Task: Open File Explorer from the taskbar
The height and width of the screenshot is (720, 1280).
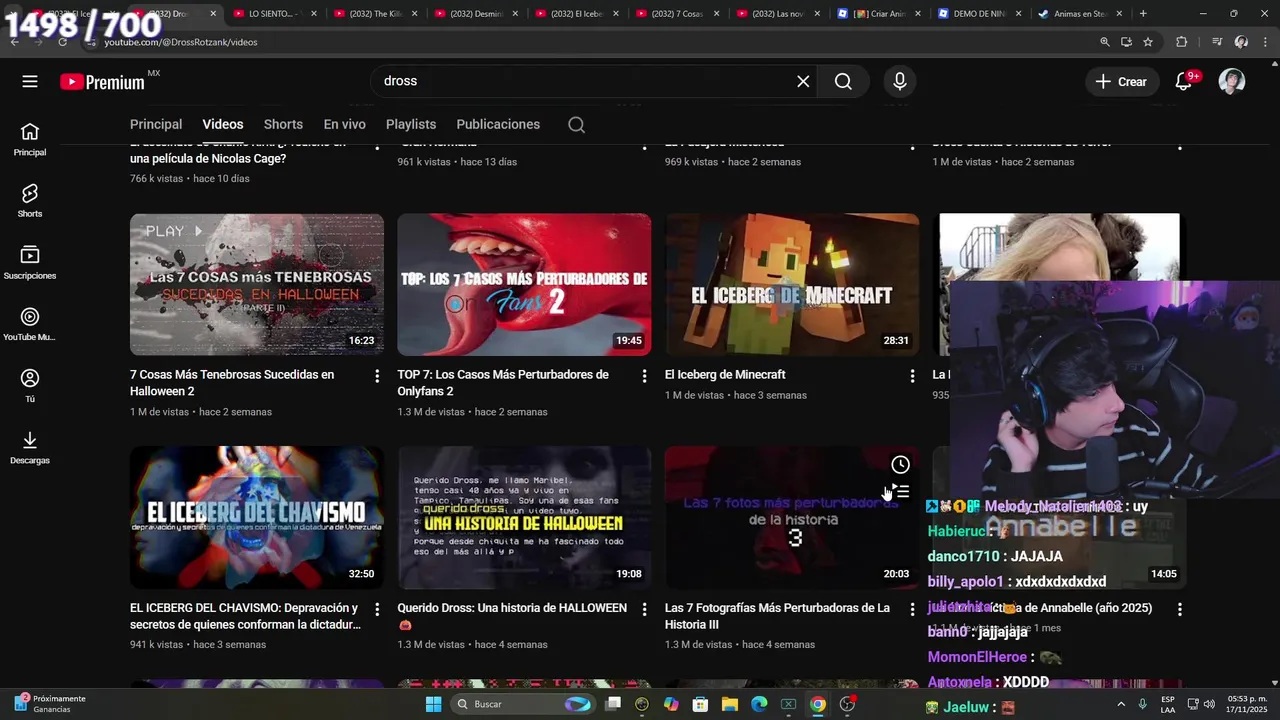Action: [x=730, y=704]
